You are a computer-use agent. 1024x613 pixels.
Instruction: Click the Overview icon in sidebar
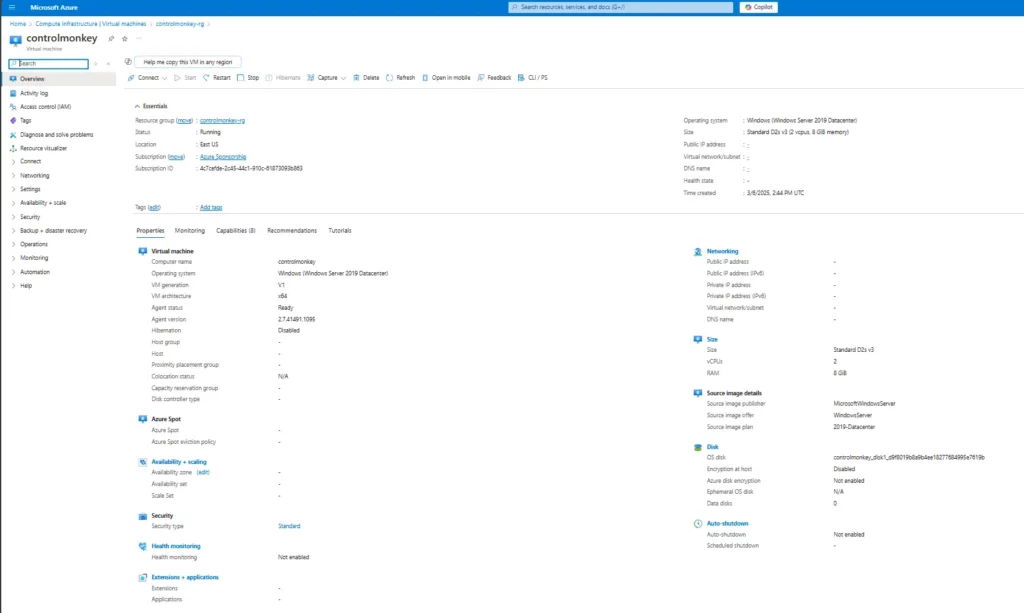pos(13,79)
